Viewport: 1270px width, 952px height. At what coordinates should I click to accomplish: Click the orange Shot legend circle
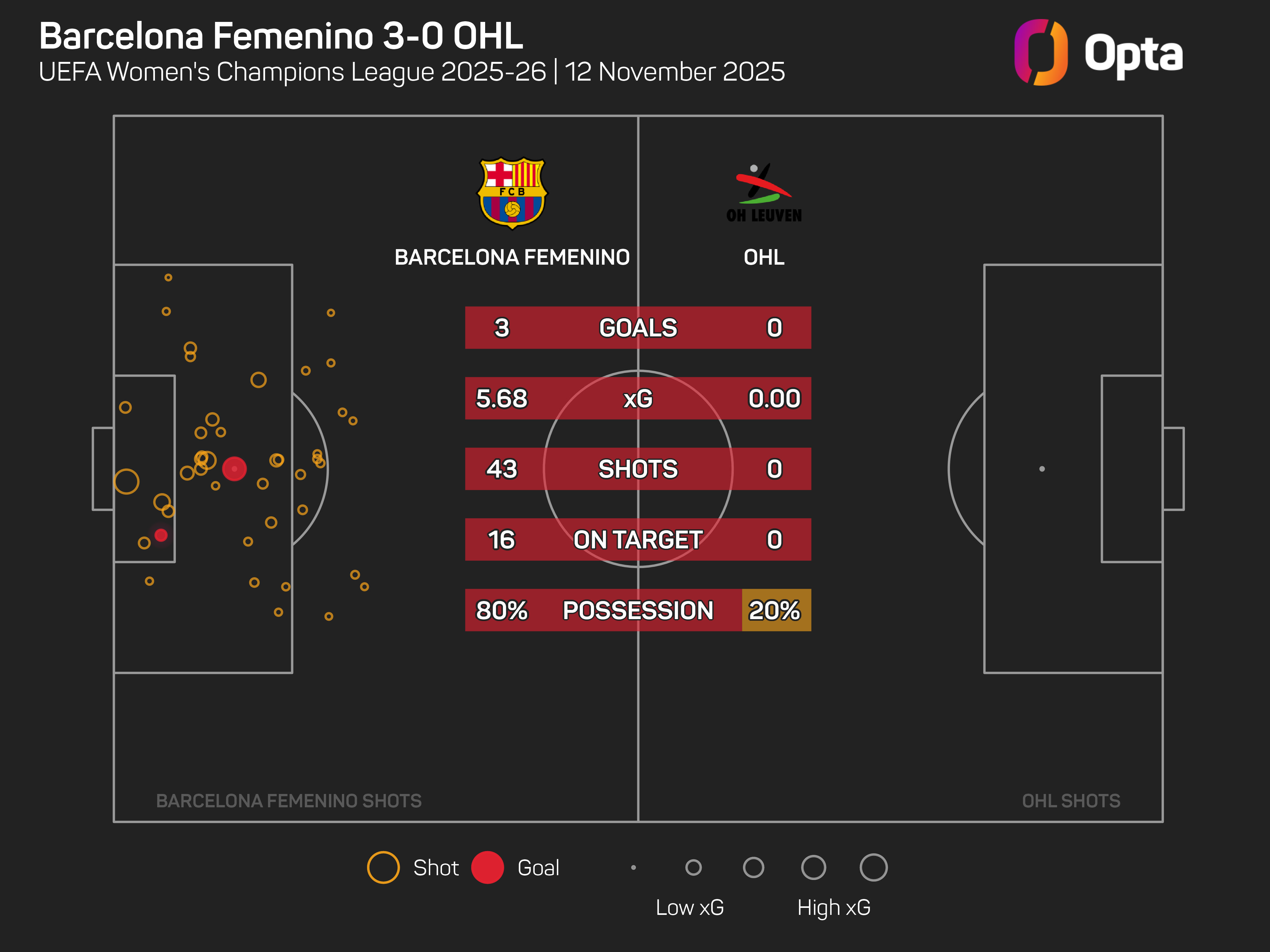coord(383,867)
